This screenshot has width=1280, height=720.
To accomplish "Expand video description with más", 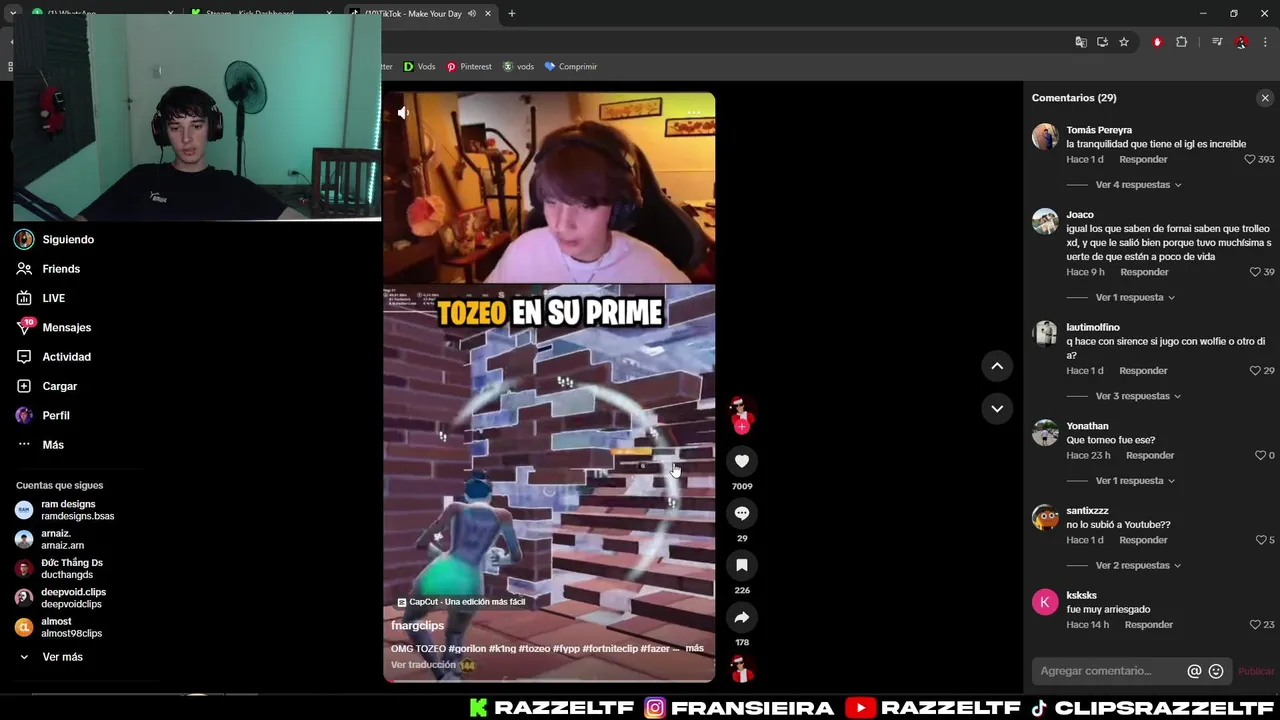I will 694,648.
